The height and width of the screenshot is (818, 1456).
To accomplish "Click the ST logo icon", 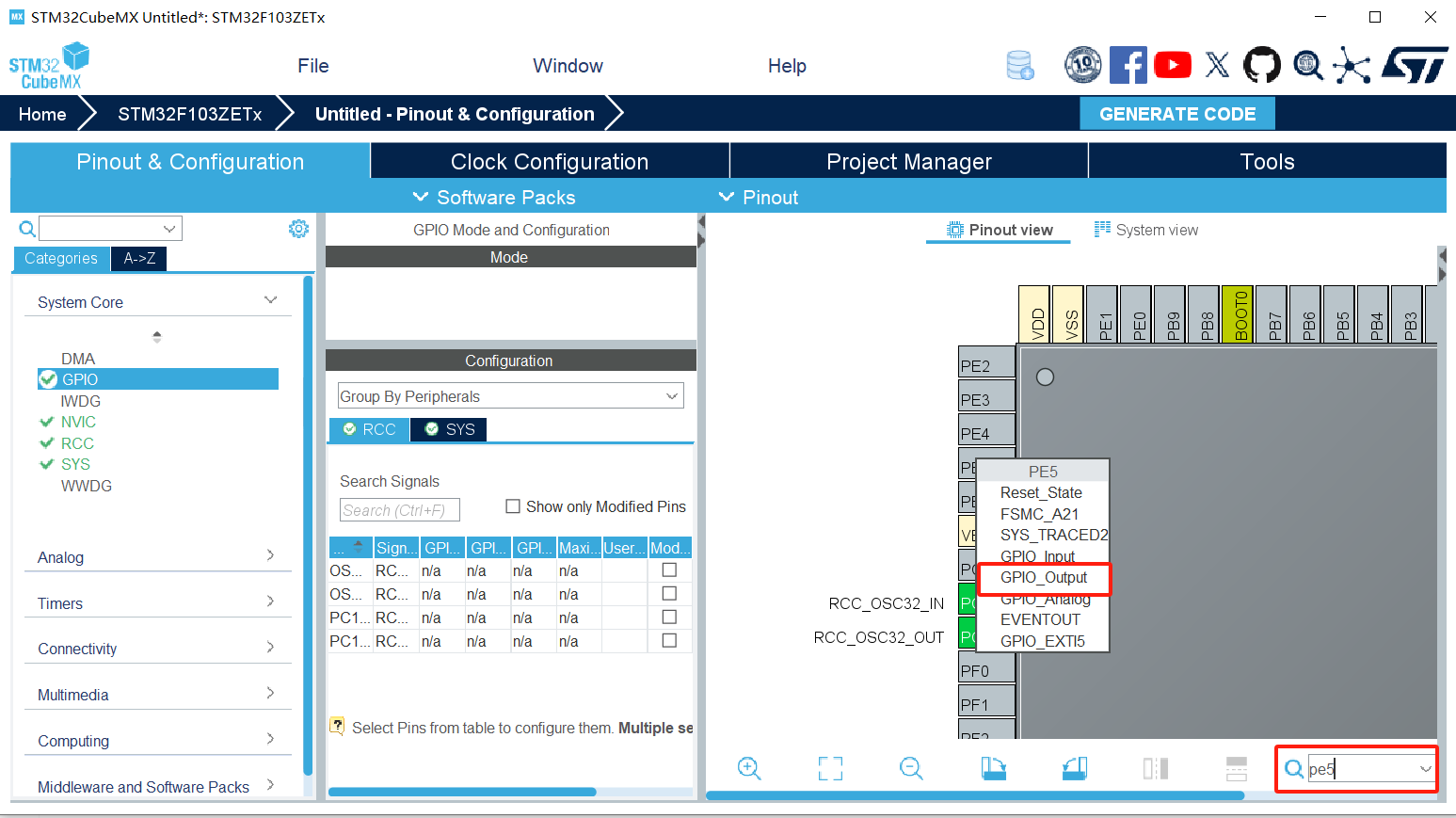I will click(1415, 65).
